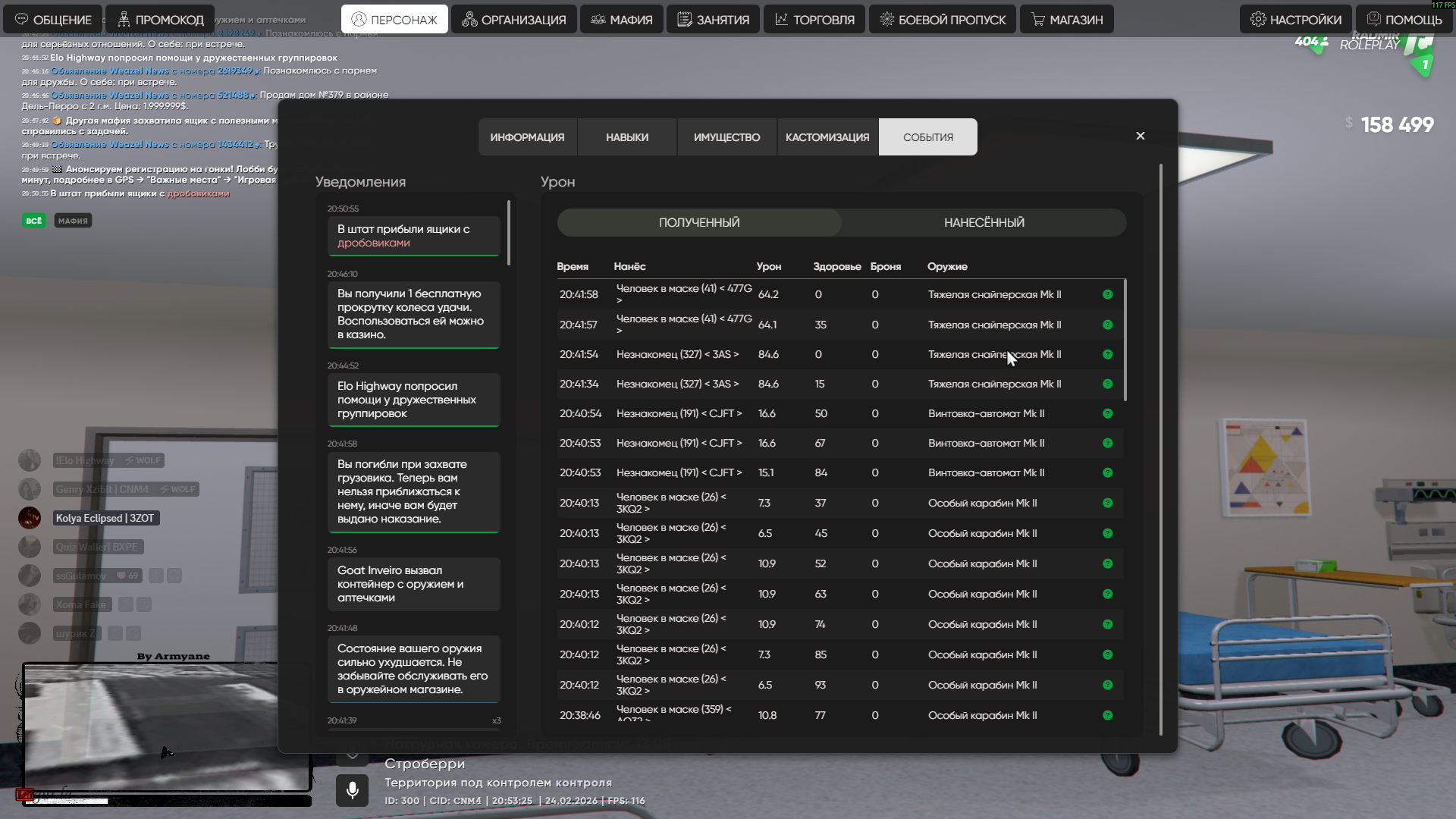This screenshot has height=819, width=1456.
Task: Click Kolya Eclipsed player avatar
Action: 30,518
